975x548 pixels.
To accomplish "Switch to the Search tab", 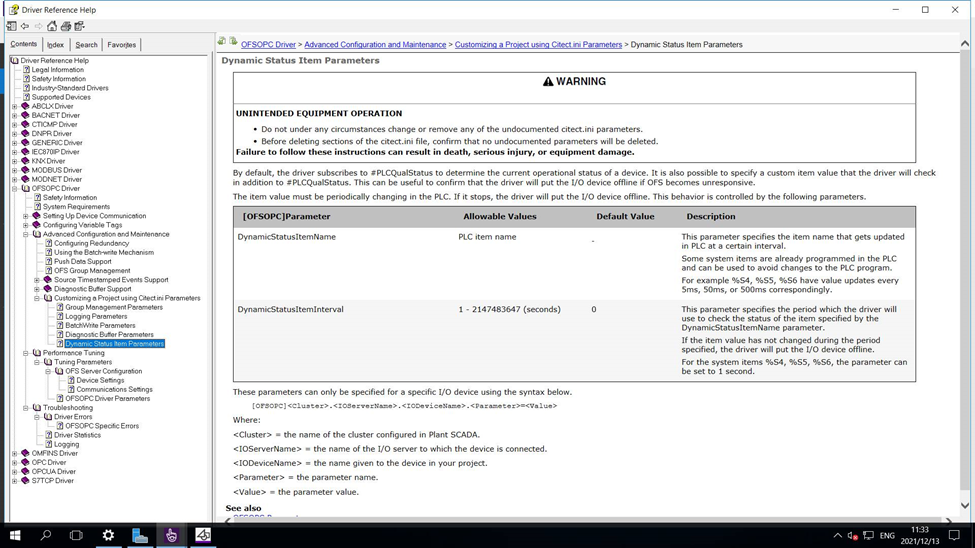I will [x=86, y=45].
